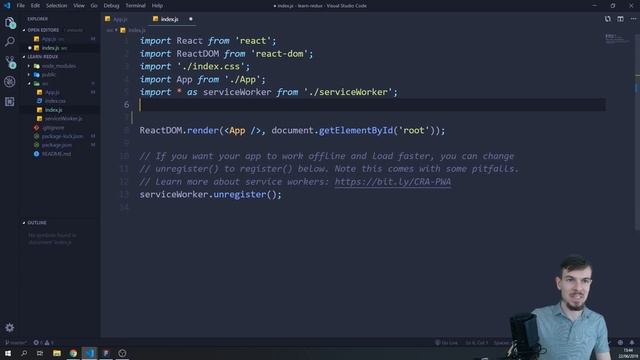Open .gitignore in the file tree
This screenshot has height=360, width=640.
click(x=53, y=128)
